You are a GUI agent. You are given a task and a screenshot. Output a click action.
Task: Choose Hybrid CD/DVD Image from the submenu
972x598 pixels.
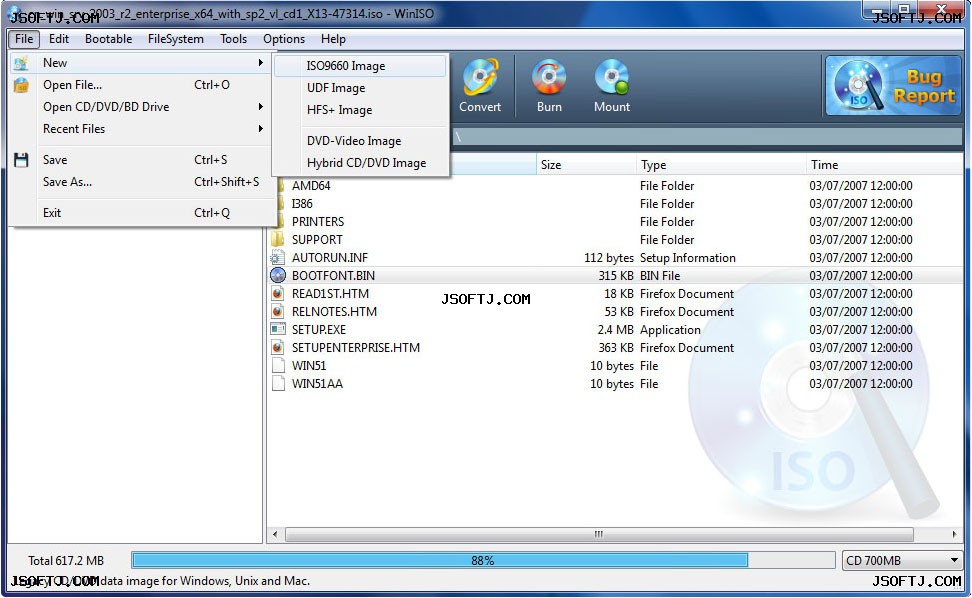tap(360, 163)
